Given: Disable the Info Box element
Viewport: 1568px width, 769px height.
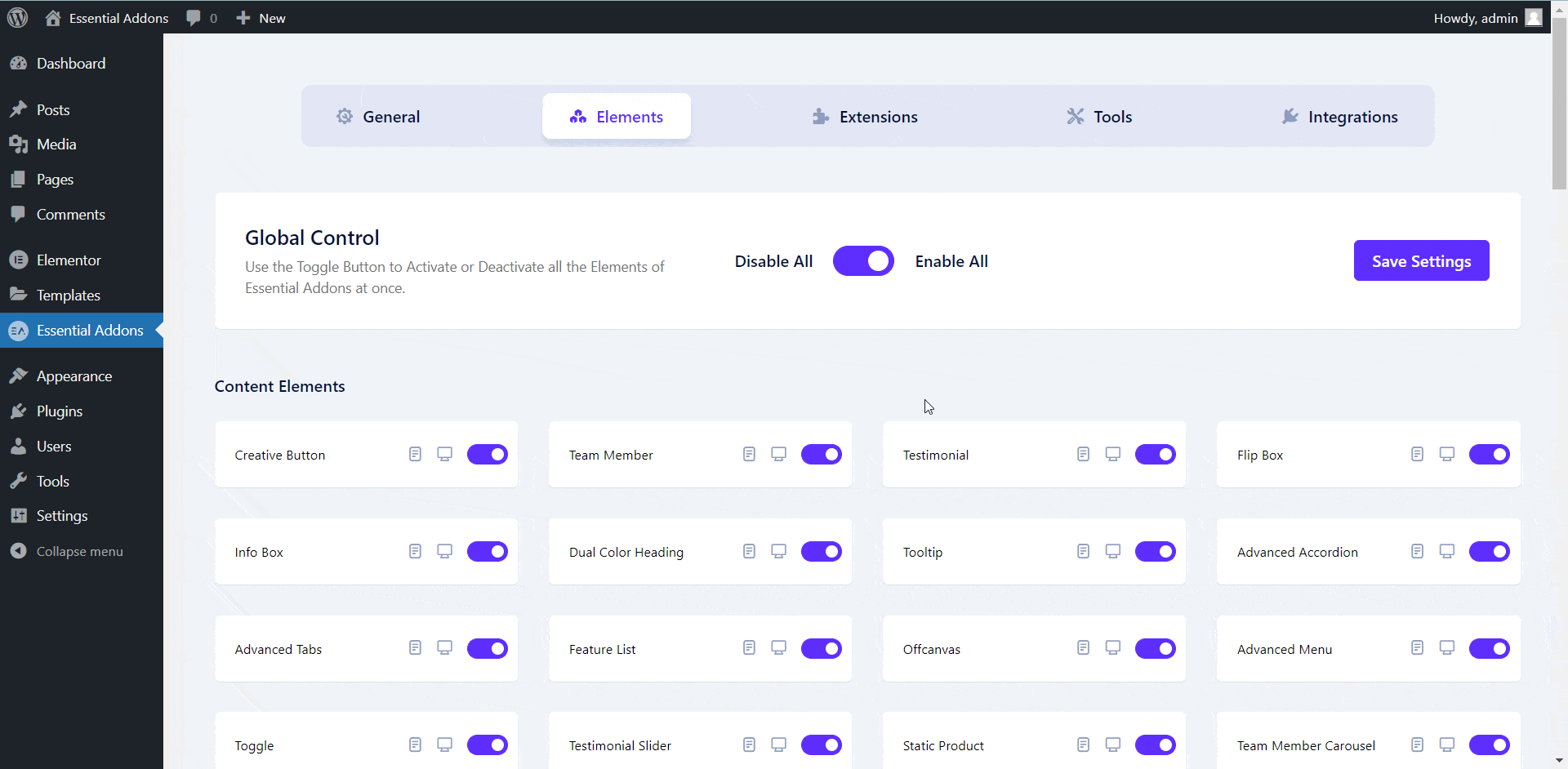Looking at the screenshot, I should click(x=488, y=552).
